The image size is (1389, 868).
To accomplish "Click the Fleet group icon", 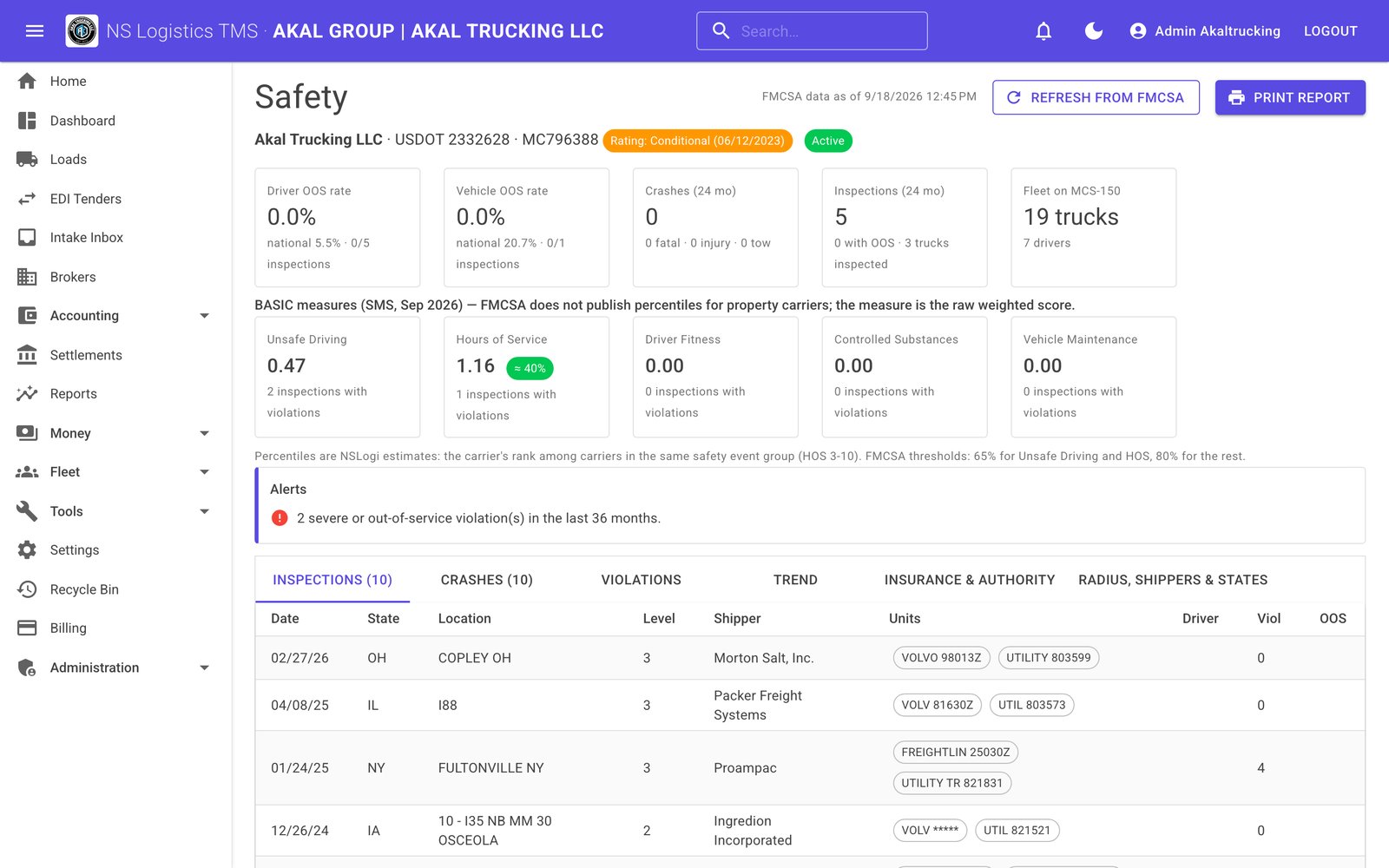I will click(x=27, y=472).
